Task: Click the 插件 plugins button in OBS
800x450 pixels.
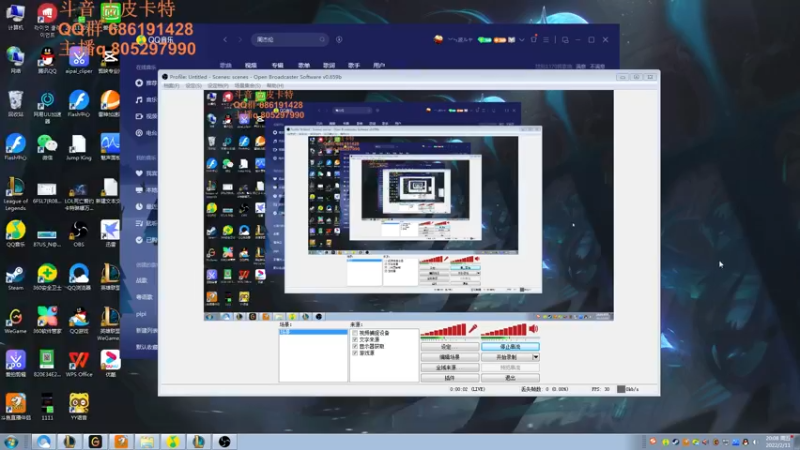Action: point(449,378)
